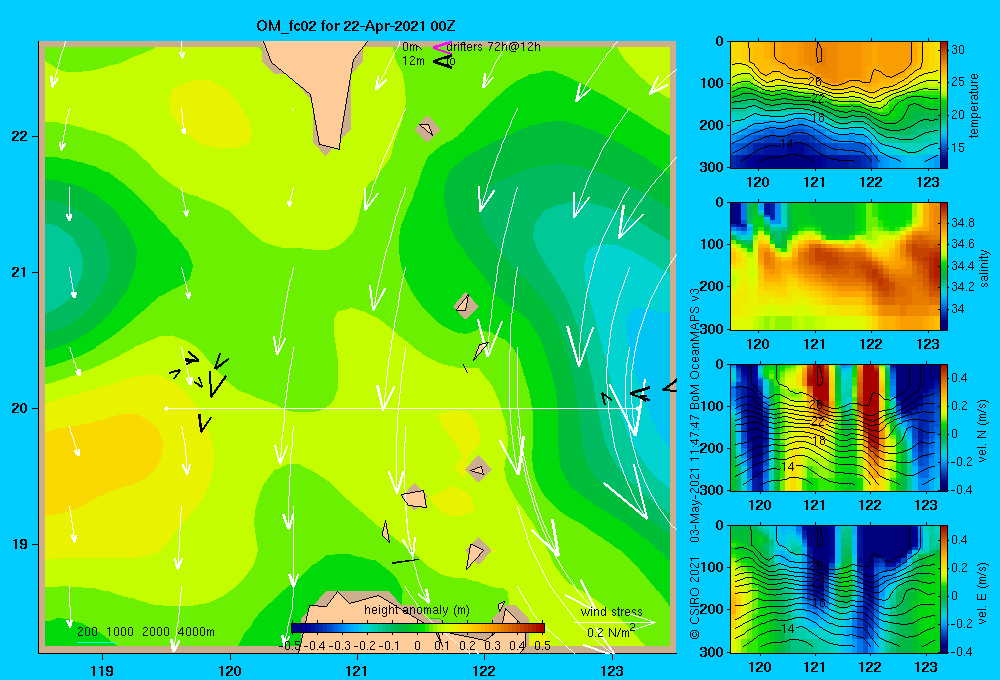Open the northward velocity section panel
Image resolution: width=1000 pixels, height=680 pixels.
pos(834,428)
